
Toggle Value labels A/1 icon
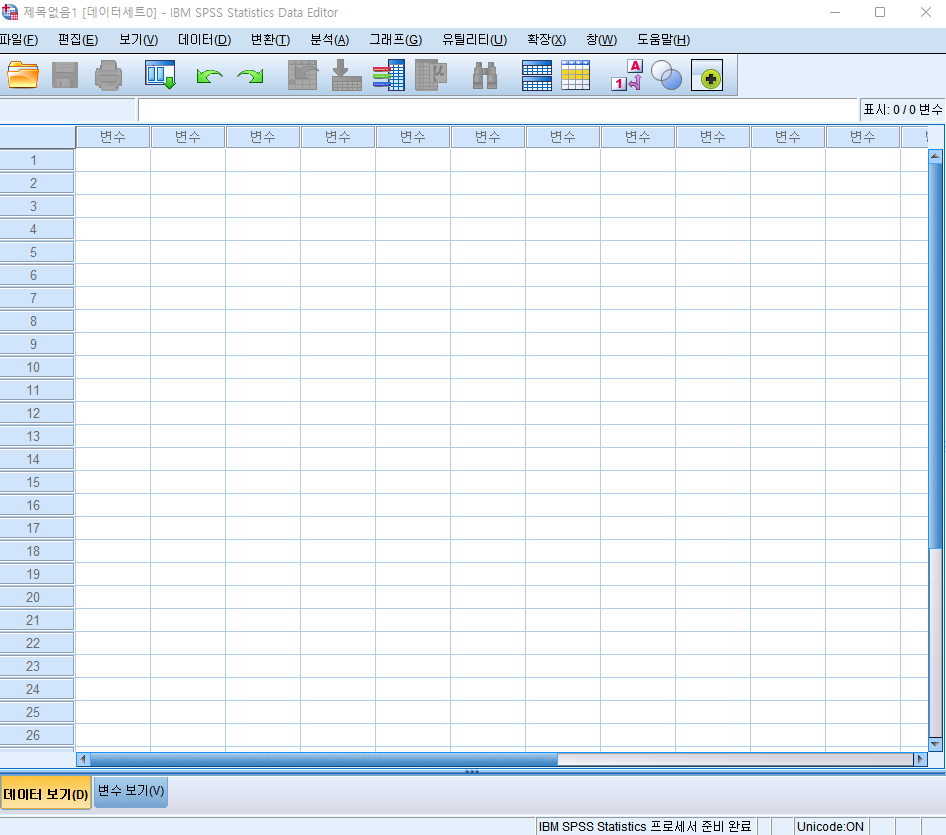coord(627,75)
